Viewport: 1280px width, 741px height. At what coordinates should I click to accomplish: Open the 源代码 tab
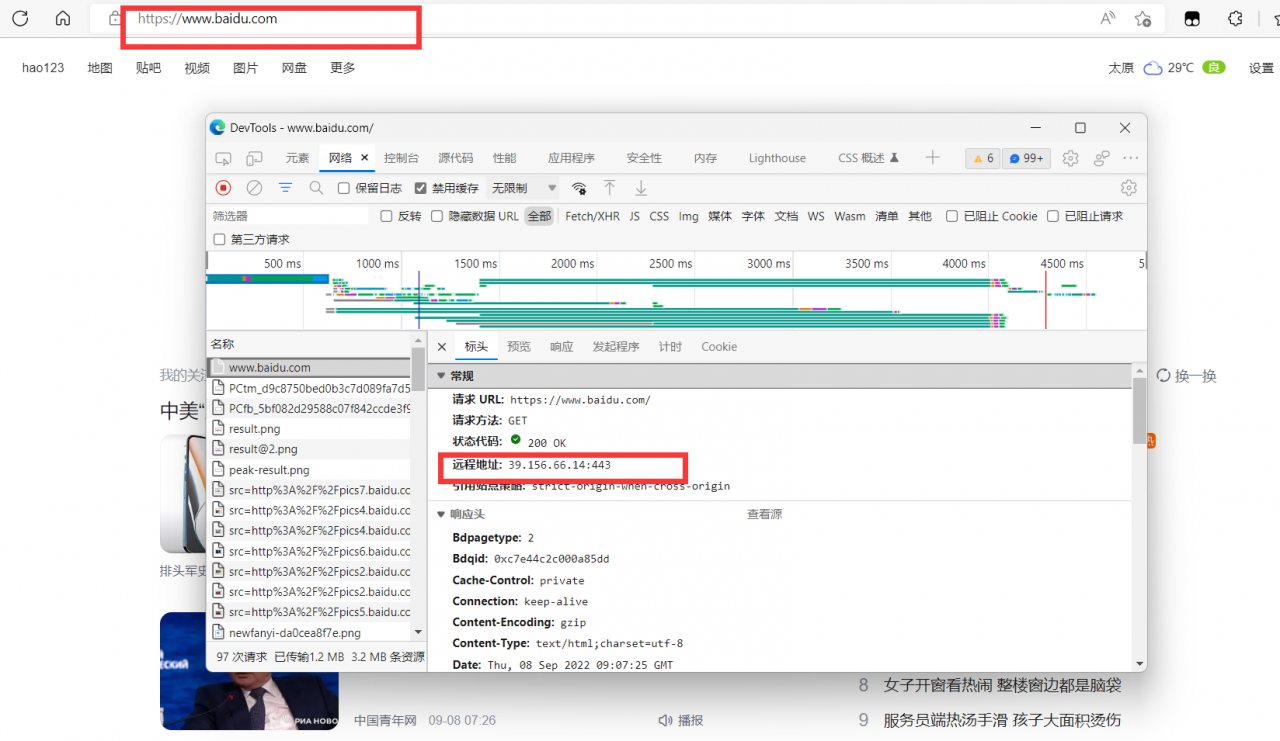click(x=455, y=158)
